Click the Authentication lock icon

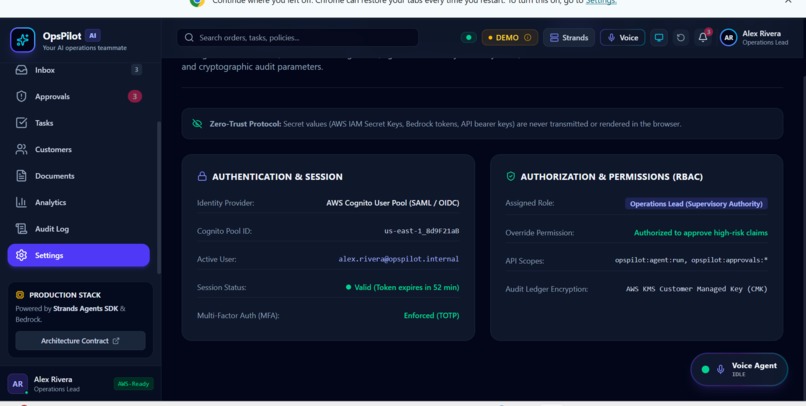202,176
